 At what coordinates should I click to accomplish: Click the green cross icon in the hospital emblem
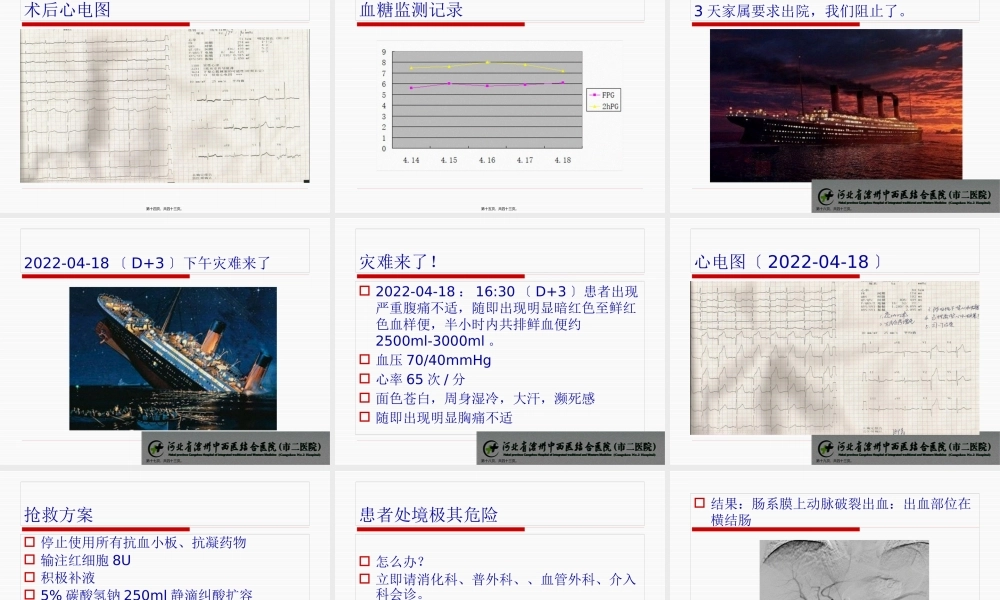(x=824, y=195)
